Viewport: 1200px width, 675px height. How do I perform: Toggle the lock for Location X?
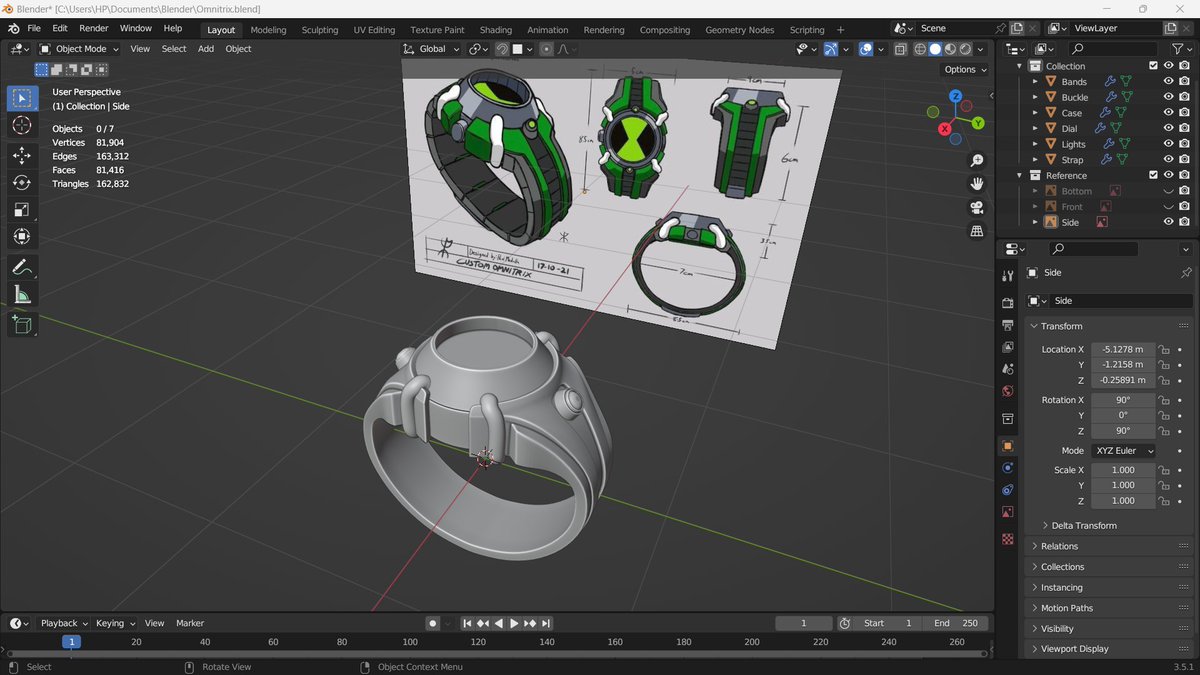1164,350
